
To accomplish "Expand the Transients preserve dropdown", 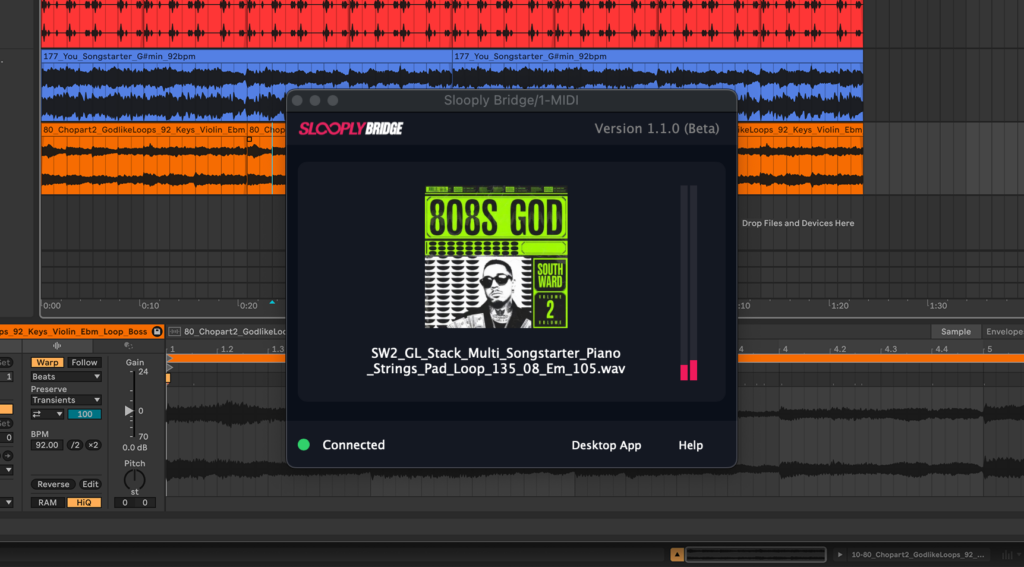I will click(66, 400).
